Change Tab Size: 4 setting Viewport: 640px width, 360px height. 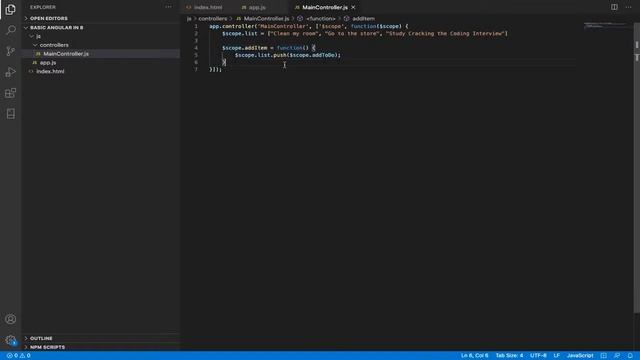[x=509, y=356]
